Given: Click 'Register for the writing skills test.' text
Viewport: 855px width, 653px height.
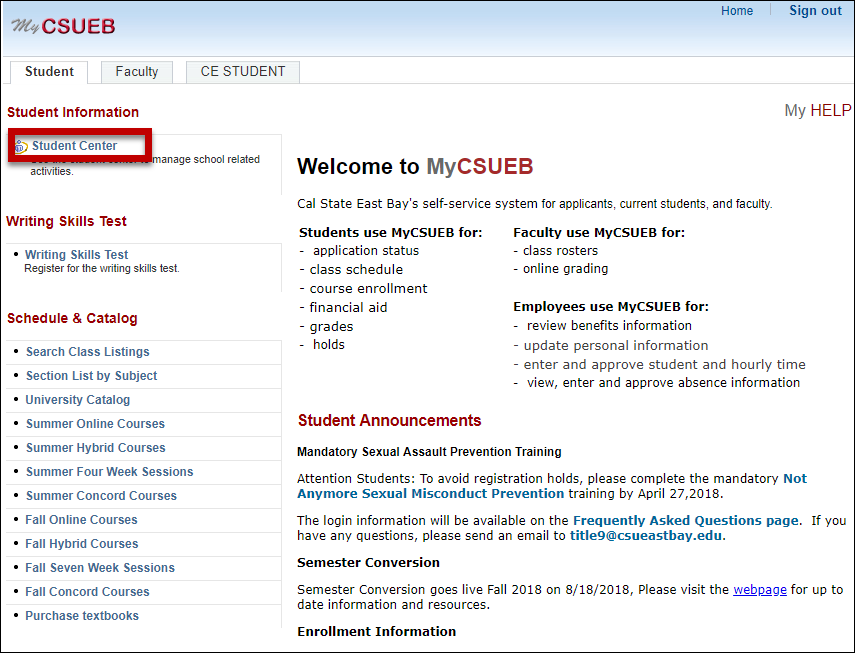Looking at the screenshot, I should coord(102,268).
